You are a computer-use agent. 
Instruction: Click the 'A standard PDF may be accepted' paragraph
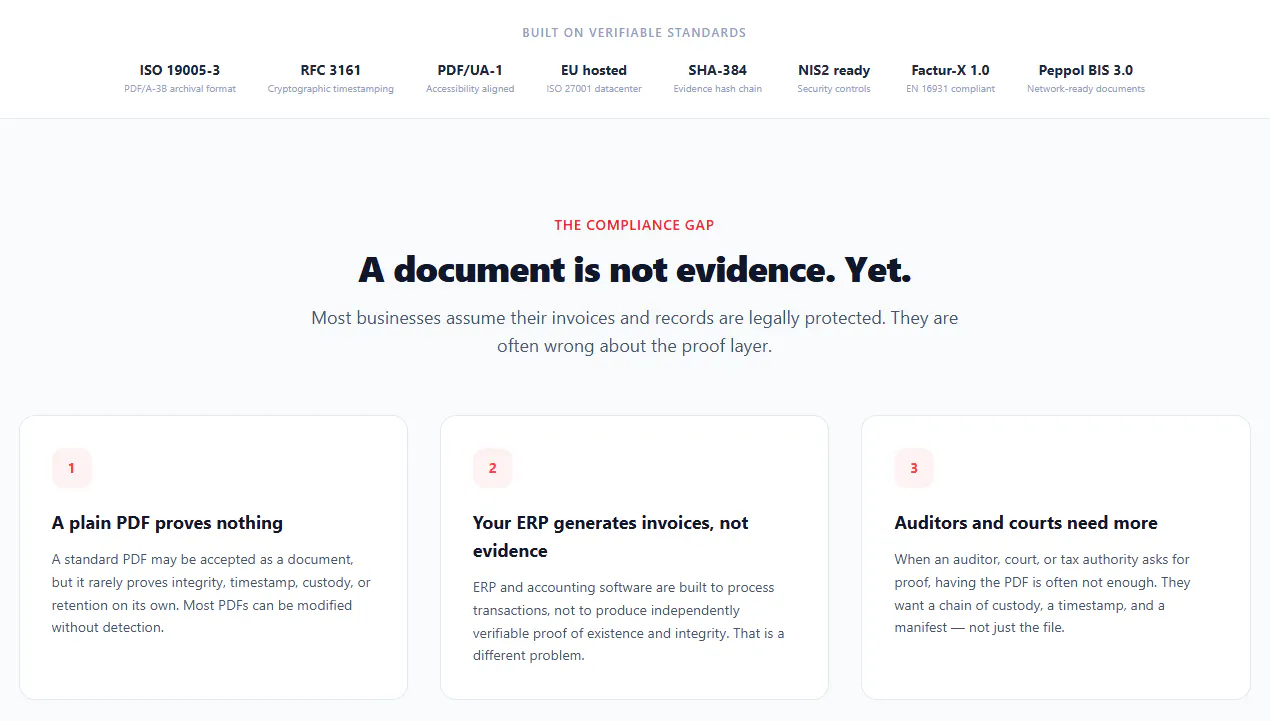211,594
